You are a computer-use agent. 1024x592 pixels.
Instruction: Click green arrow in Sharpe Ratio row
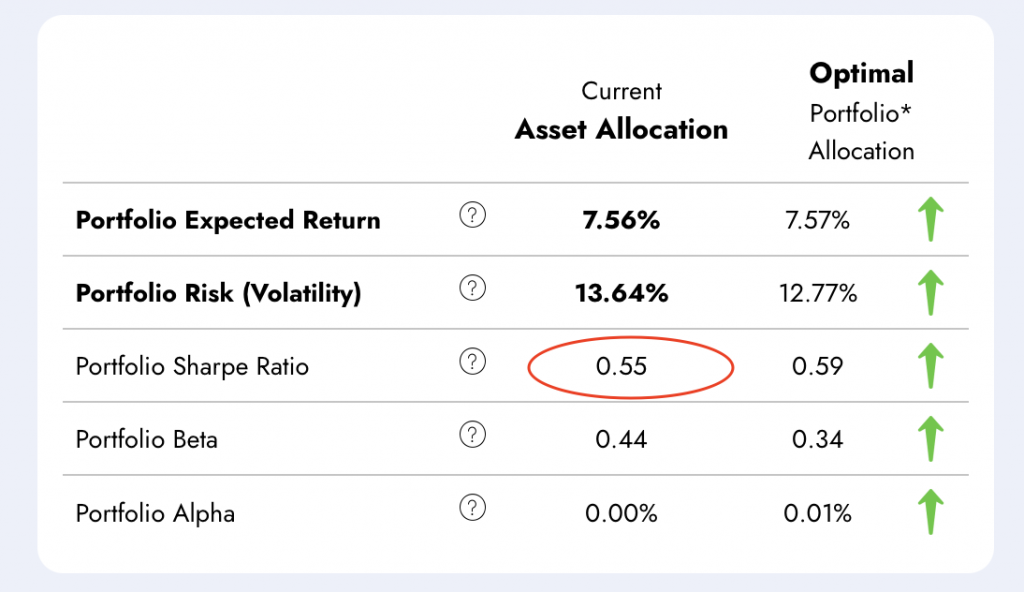coord(931,366)
